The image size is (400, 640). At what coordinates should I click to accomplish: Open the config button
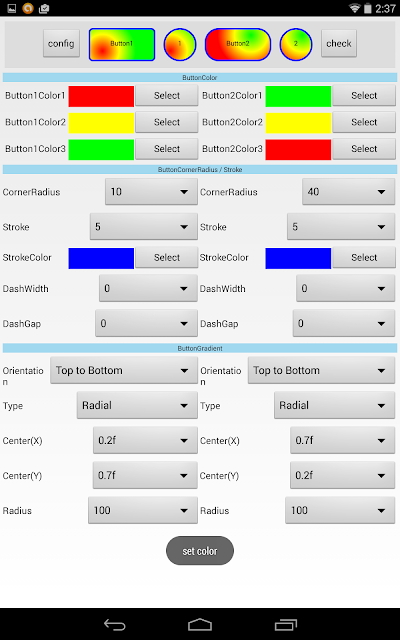61,43
